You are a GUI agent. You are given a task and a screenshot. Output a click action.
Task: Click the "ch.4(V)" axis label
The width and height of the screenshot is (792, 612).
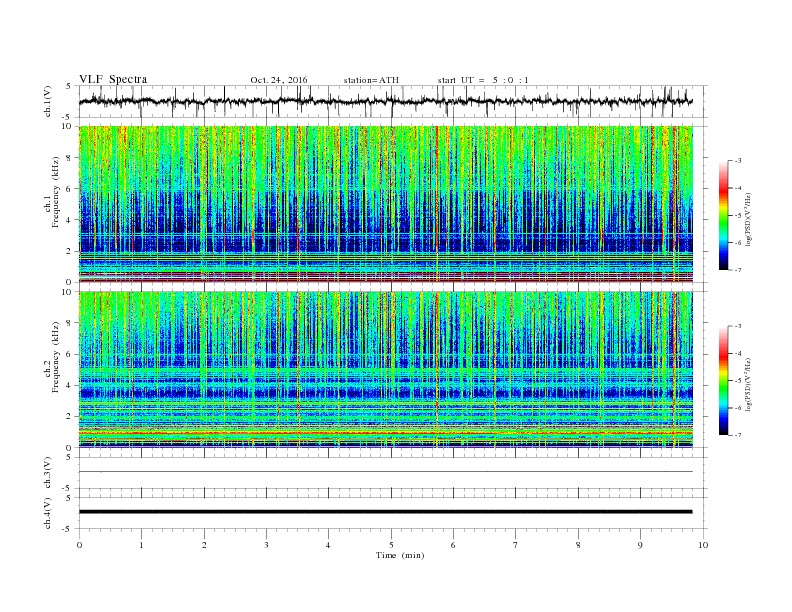tap(48, 513)
